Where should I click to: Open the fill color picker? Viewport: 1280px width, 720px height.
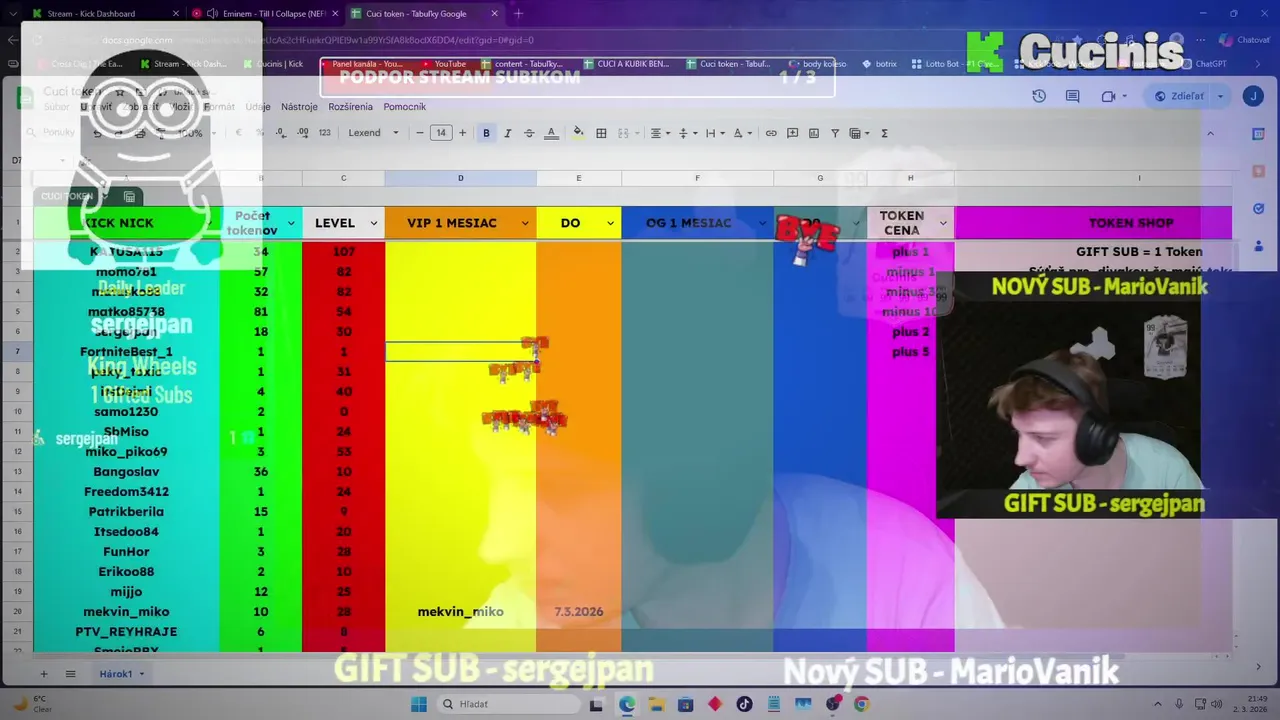578,133
